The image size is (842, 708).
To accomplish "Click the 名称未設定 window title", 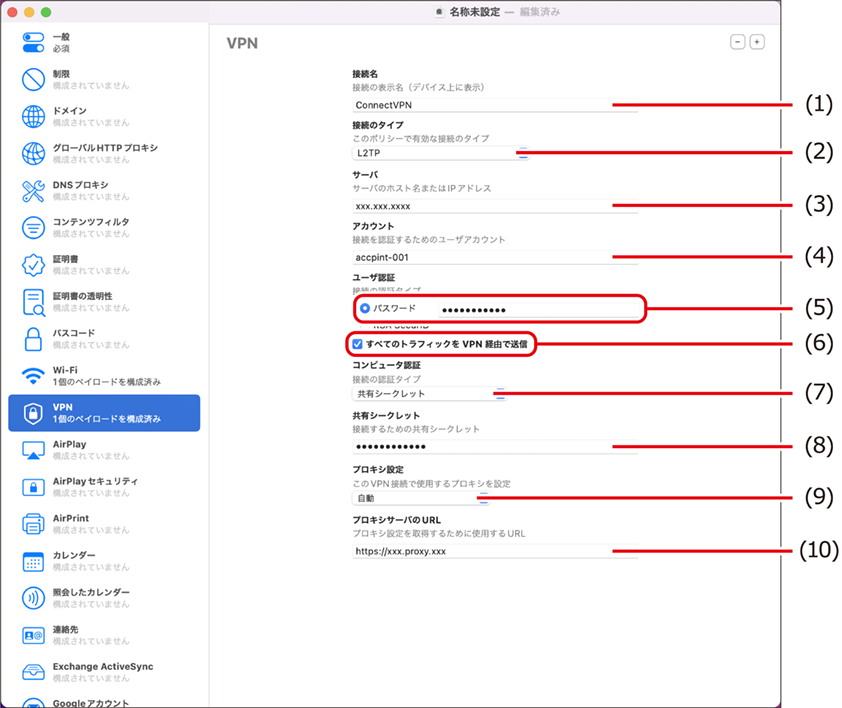I will pos(475,12).
